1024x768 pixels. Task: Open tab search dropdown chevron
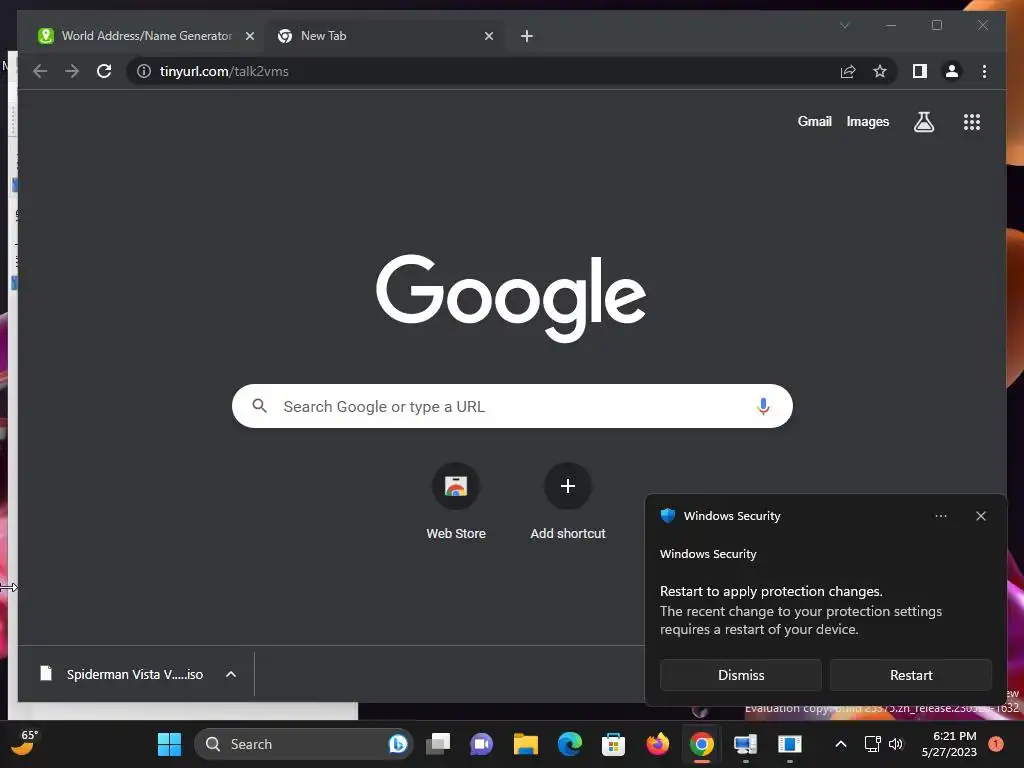[x=844, y=25]
